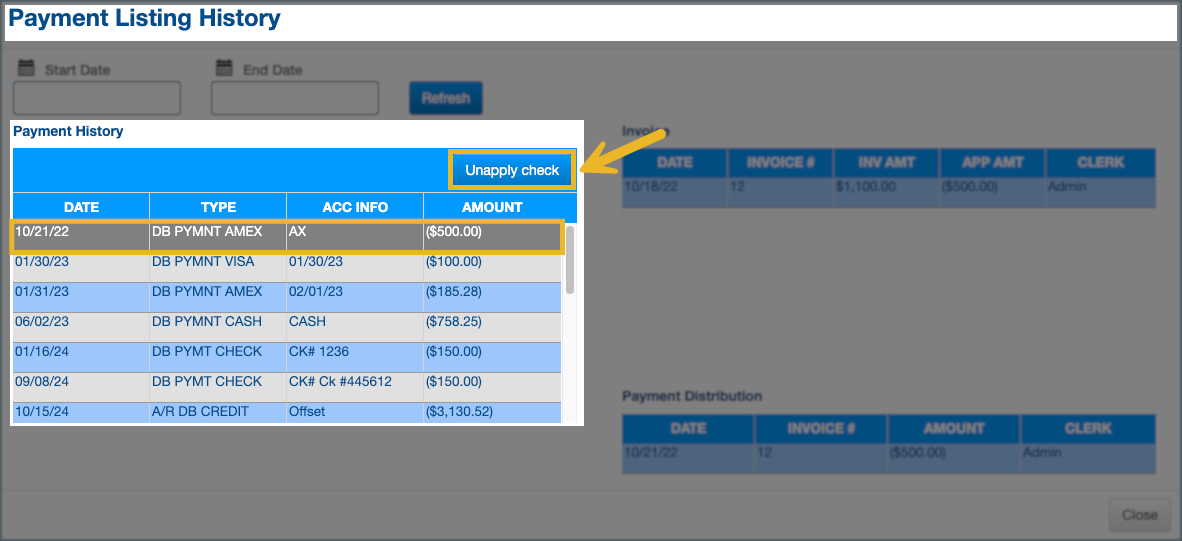Image resolution: width=1182 pixels, height=541 pixels.
Task: Select the 10/21/22 DB PYMNT AMEX row
Action: point(287,232)
